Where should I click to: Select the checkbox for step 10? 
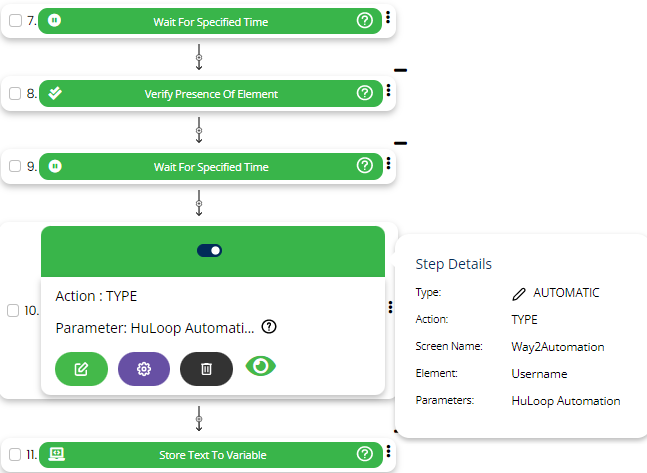tap(15, 311)
